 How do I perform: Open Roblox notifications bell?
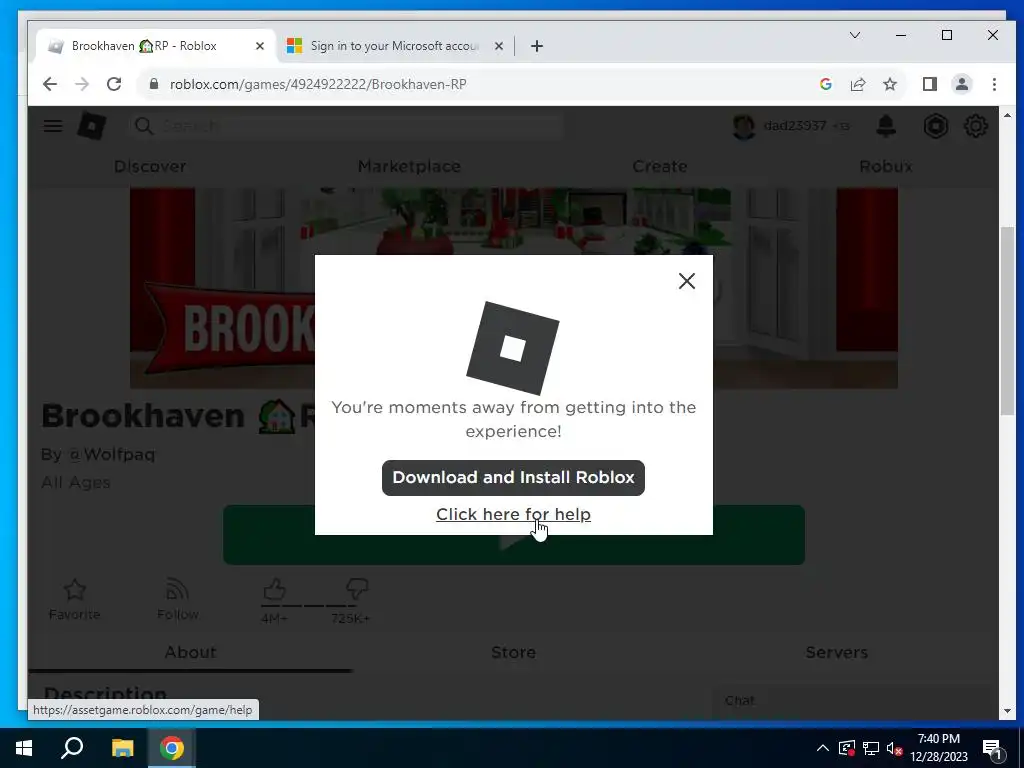point(886,125)
